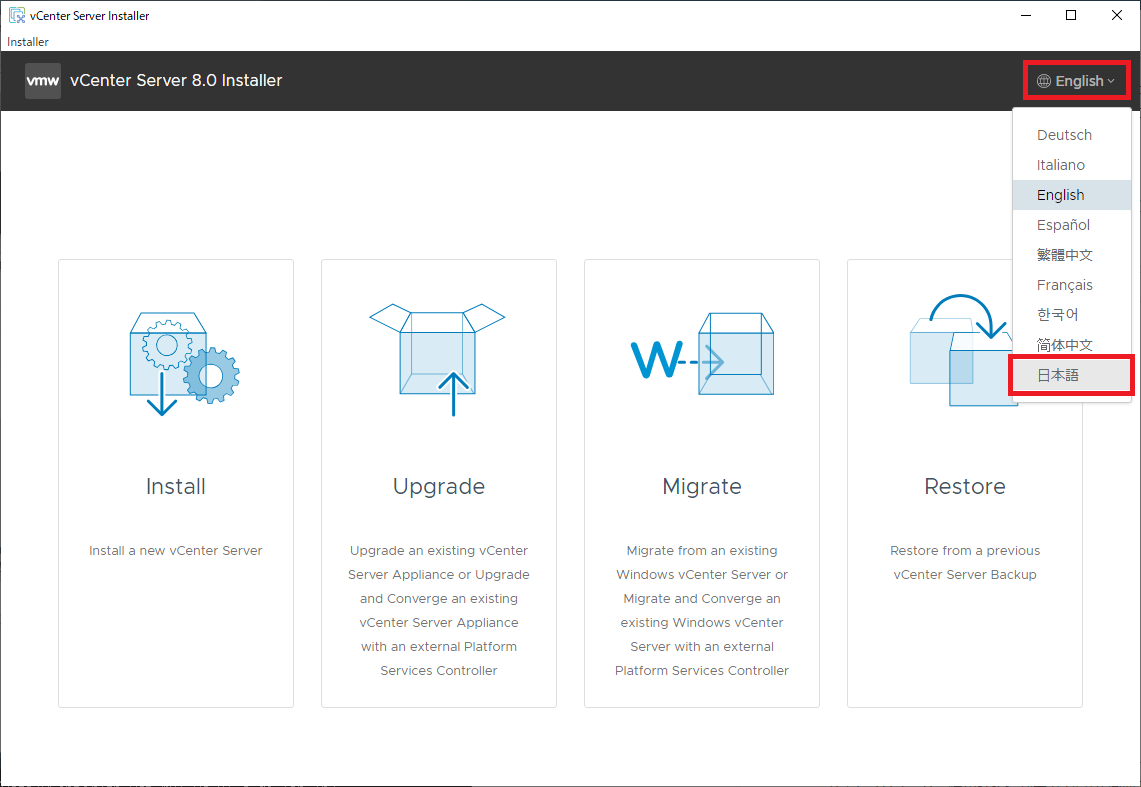1141x787 pixels.
Task: Click 'Migrate from an existing' description line
Action: pos(702,551)
